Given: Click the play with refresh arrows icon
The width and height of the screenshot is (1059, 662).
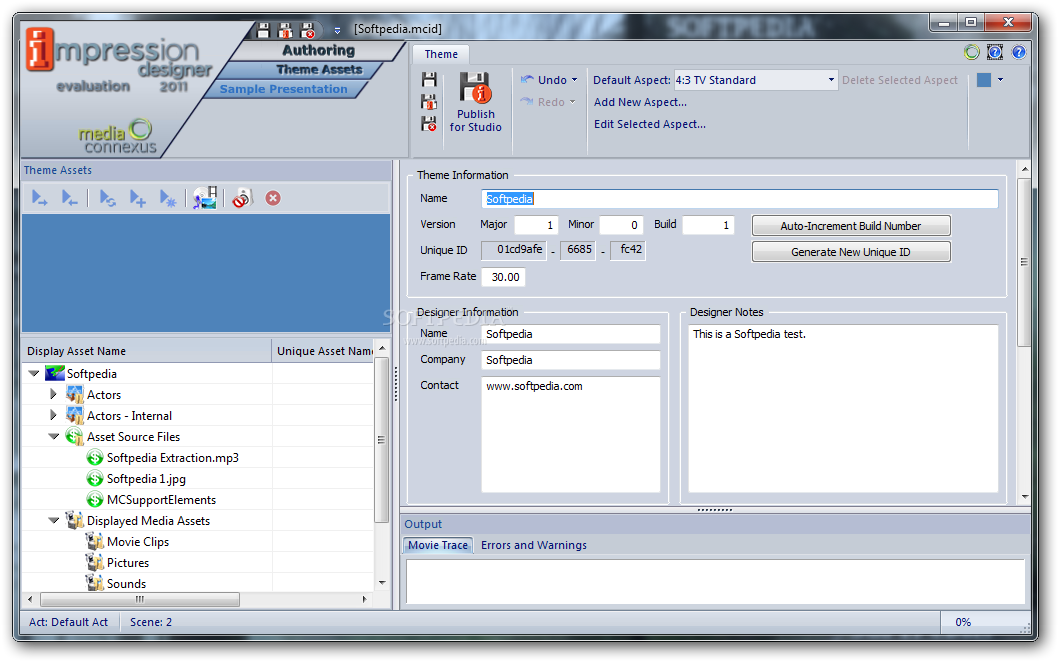Looking at the screenshot, I should tap(107, 199).
